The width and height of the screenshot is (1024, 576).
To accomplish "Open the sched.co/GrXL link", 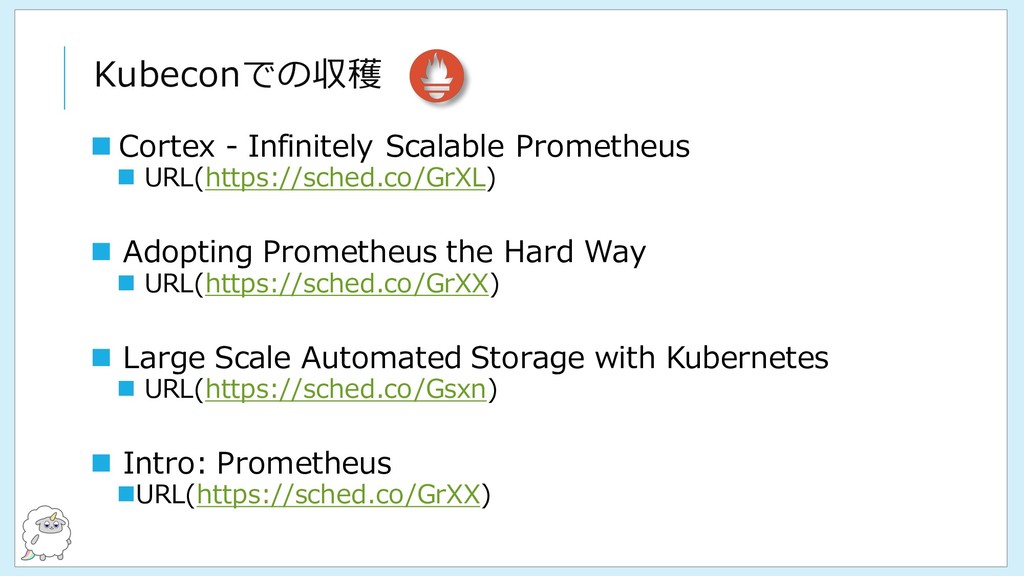I will [345, 178].
